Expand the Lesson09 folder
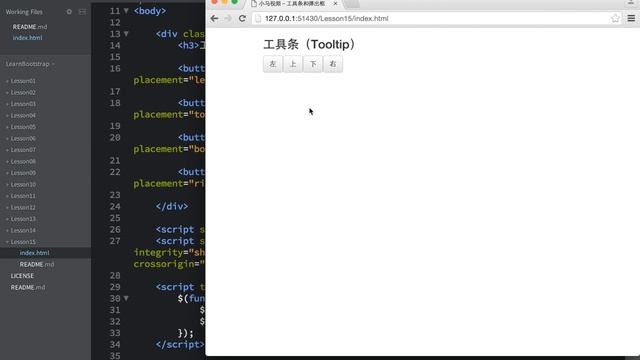 coord(21,173)
